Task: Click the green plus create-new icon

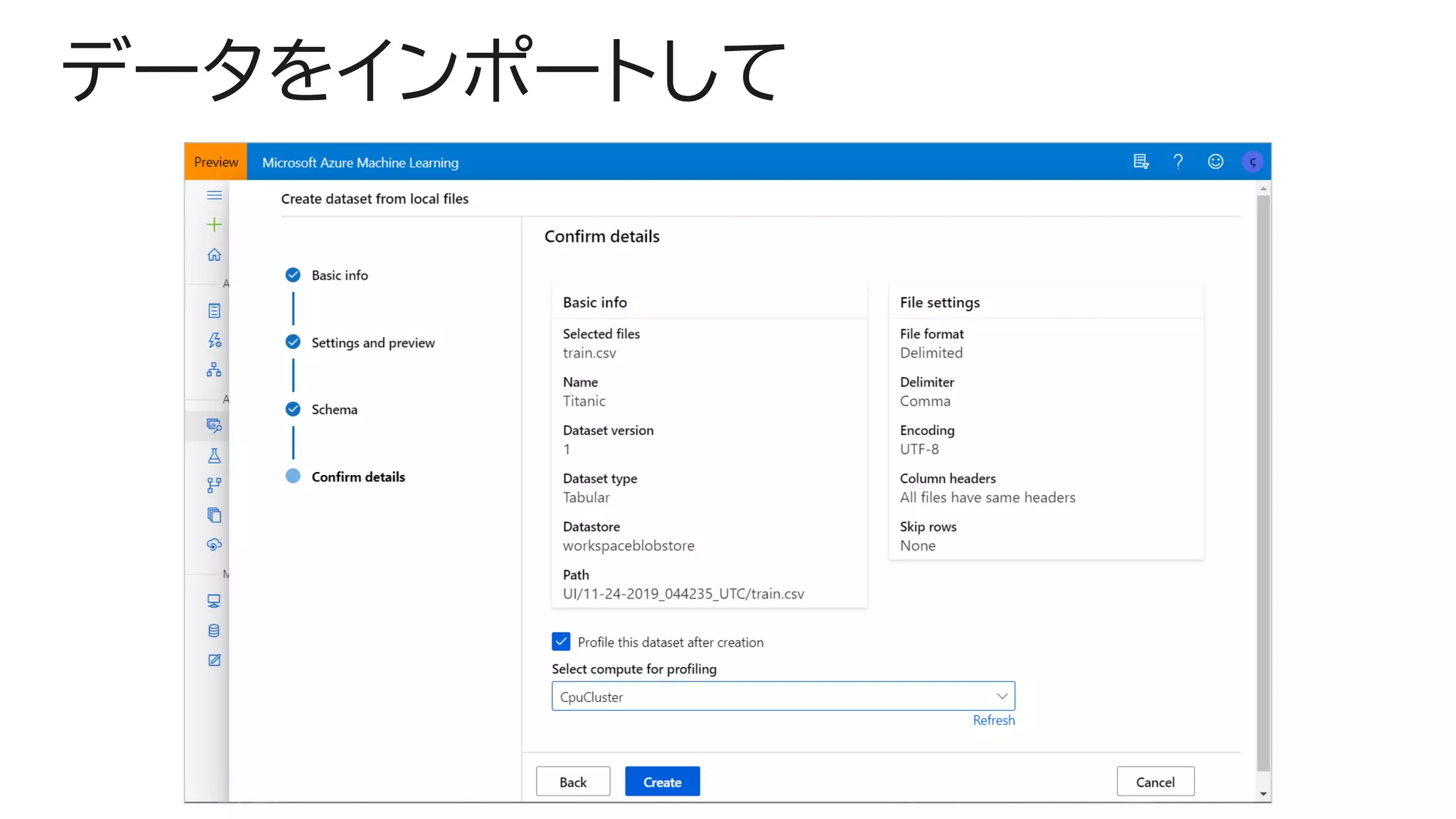Action: pos(214,225)
